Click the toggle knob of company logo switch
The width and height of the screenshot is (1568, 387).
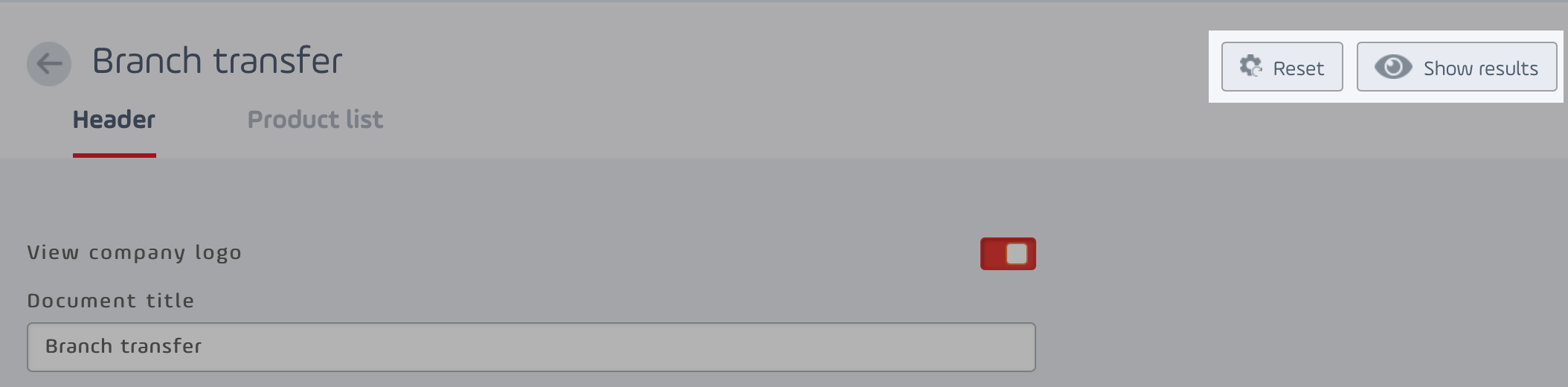pos(1017,254)
